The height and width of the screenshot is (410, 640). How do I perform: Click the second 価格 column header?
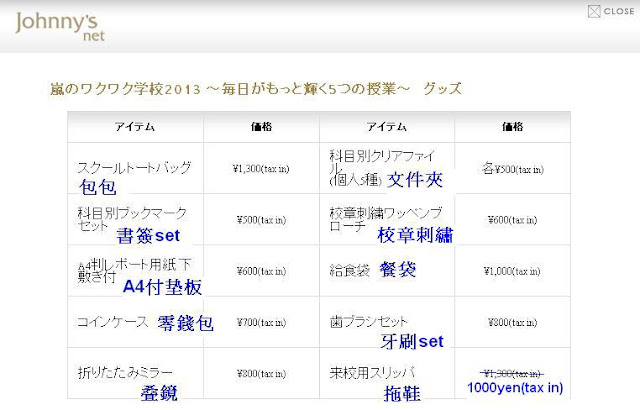(x=513, y=127)
